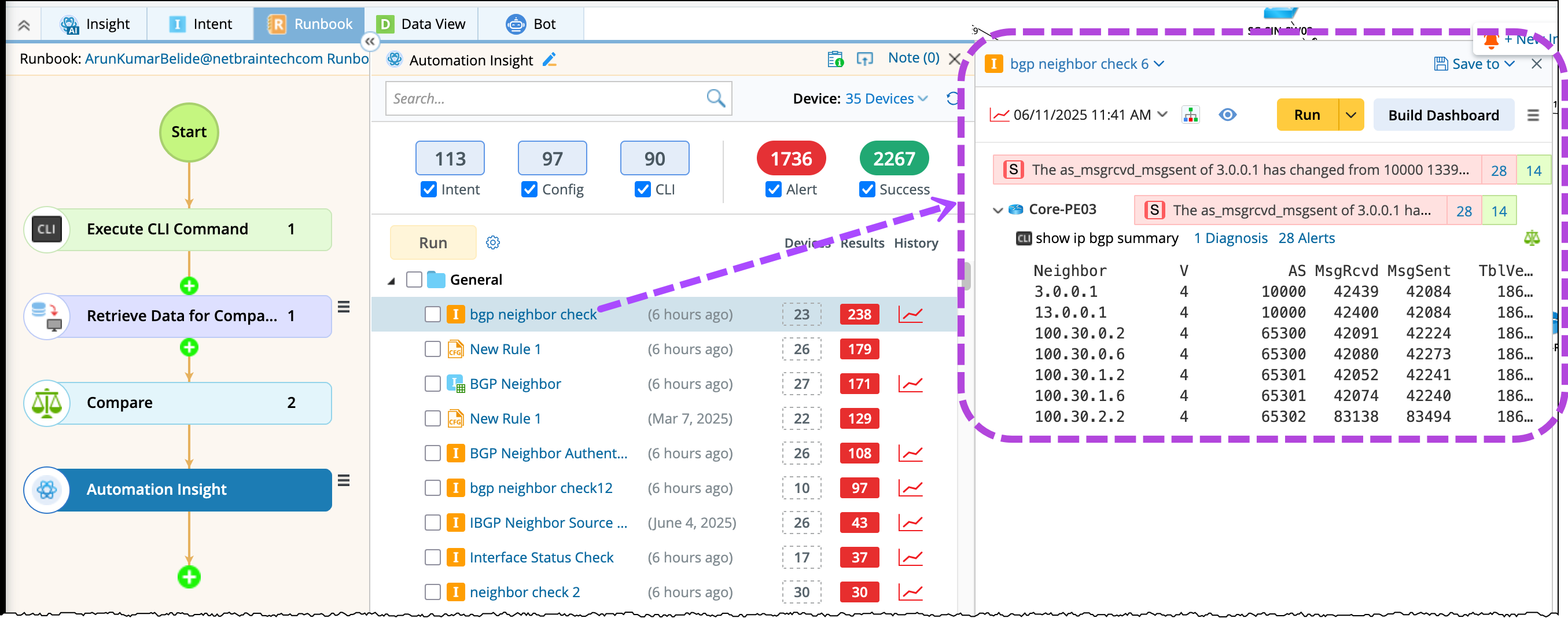Open the hamburger menu beside Build Dashboard
Screen dimensions: 1568x618
[1533, 115]
